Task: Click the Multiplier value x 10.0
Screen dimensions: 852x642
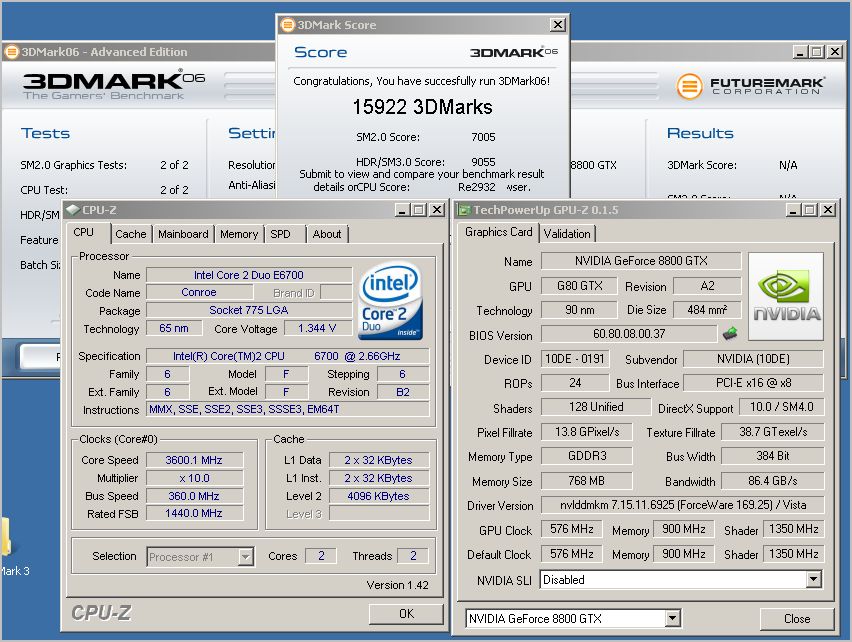Action: [x=194, y=478]
